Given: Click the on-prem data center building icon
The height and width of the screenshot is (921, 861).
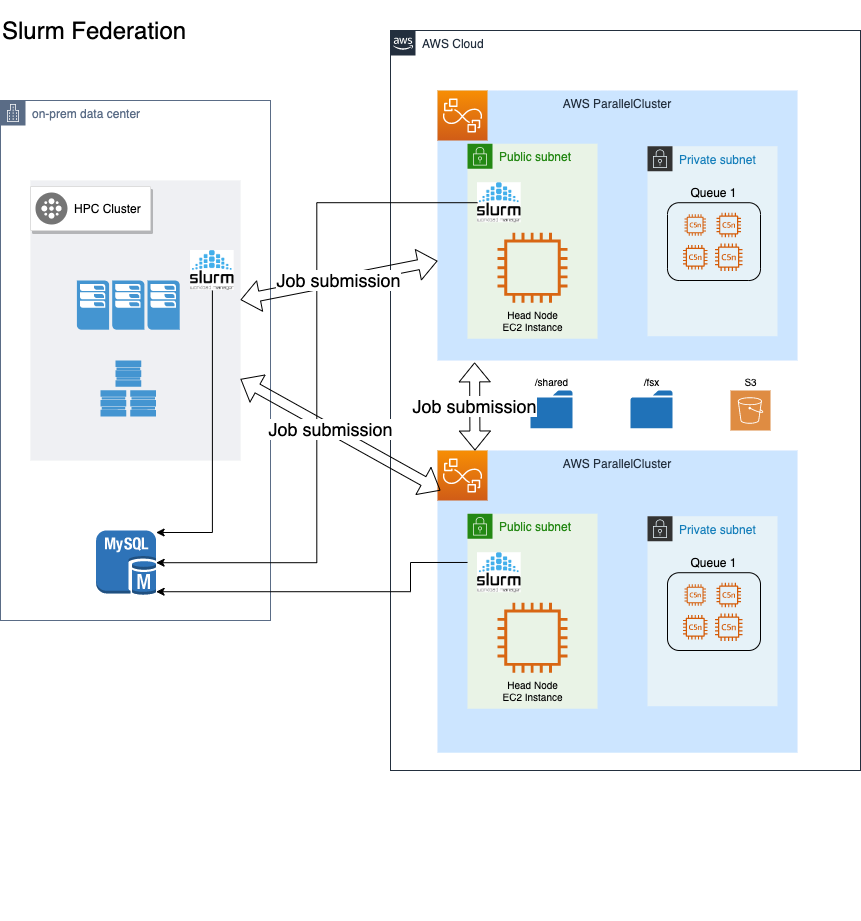Looking at the screenshot, I should 13,113.
